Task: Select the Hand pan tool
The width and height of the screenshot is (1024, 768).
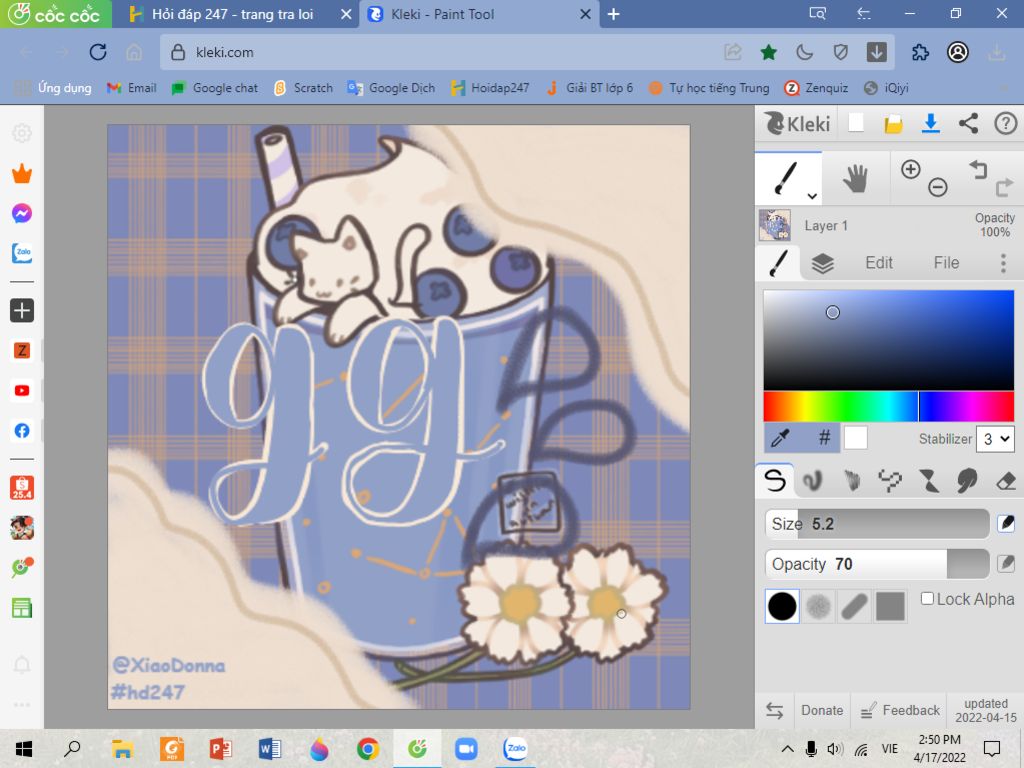Action: pyautogui.click(x=855, y=178)
